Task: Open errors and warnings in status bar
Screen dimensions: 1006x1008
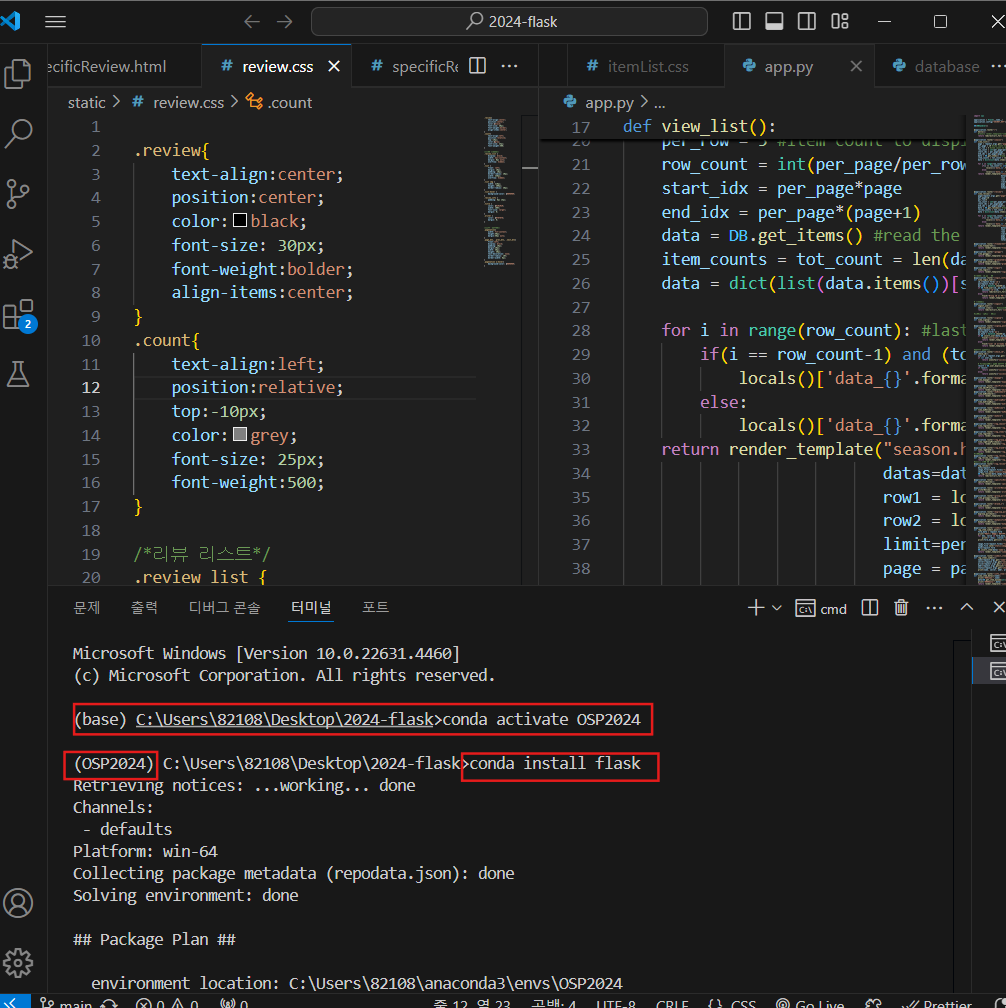Action: 166,1003
